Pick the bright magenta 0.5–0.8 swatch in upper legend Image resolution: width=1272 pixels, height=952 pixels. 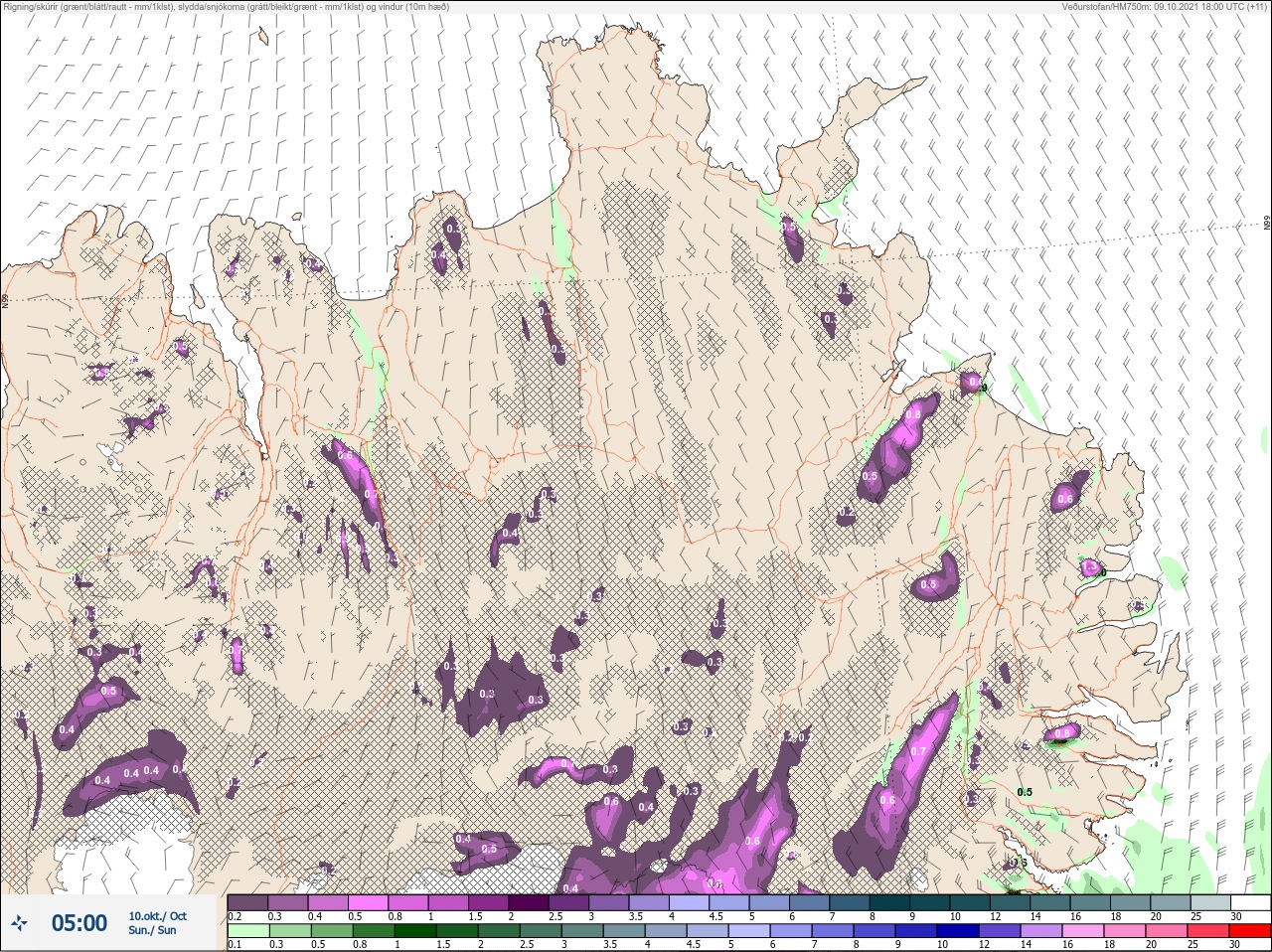click(368, 902)
